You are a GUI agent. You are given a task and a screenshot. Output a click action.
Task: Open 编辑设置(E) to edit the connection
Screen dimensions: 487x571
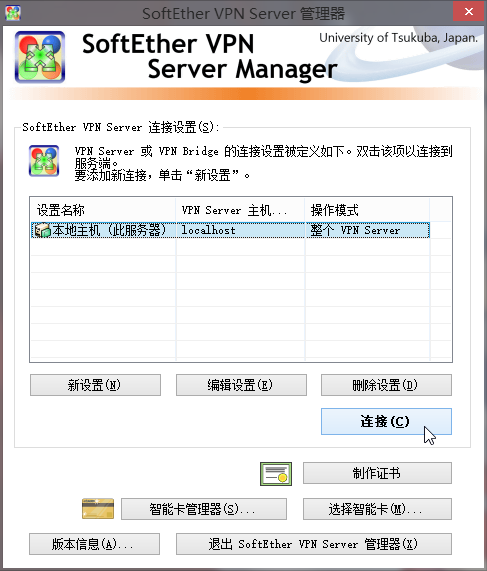point(241,385)
